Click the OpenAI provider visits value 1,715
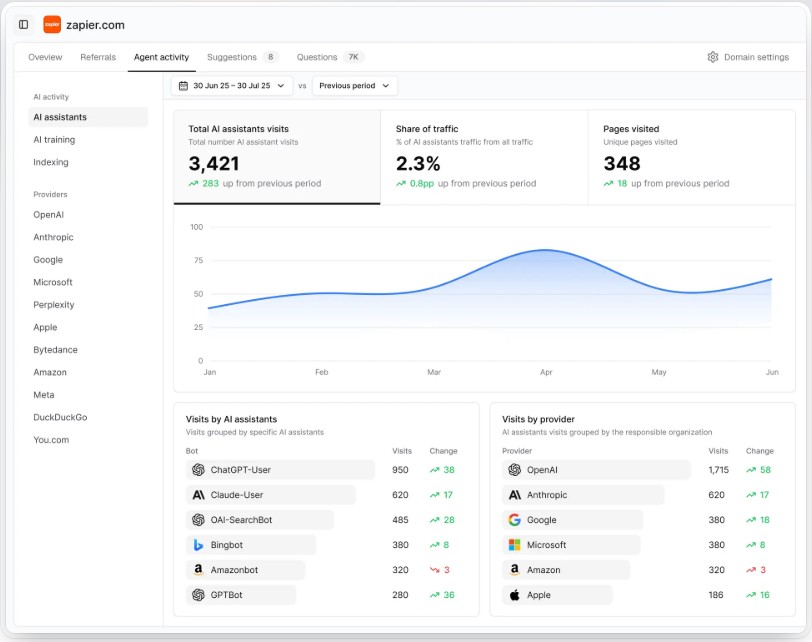The height and width of the screenshot is (642, 812). pyautogui.click(x=718, y=470)
